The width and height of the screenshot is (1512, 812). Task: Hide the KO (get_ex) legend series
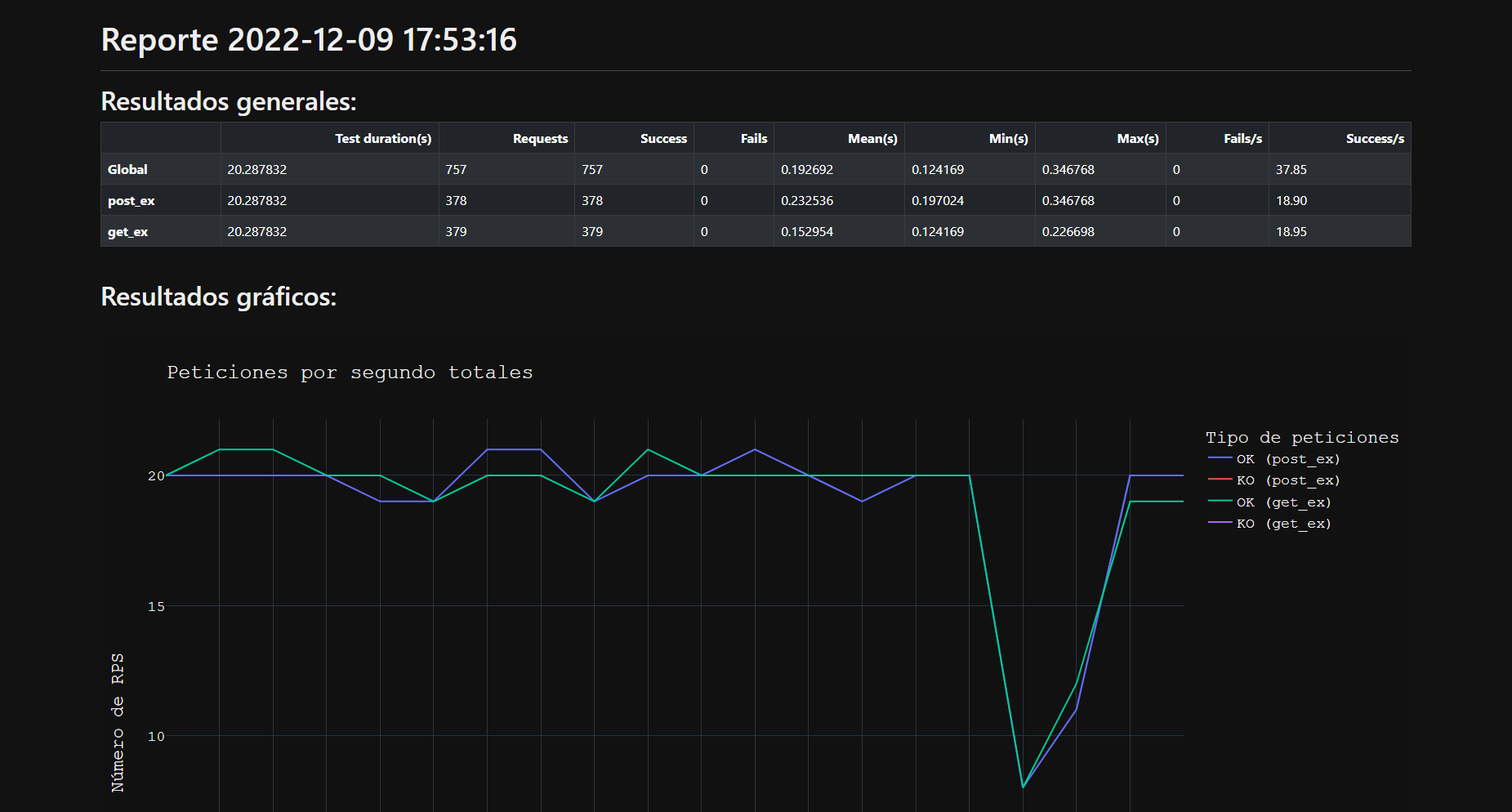pyautogui.click(x=1283, y=524)
